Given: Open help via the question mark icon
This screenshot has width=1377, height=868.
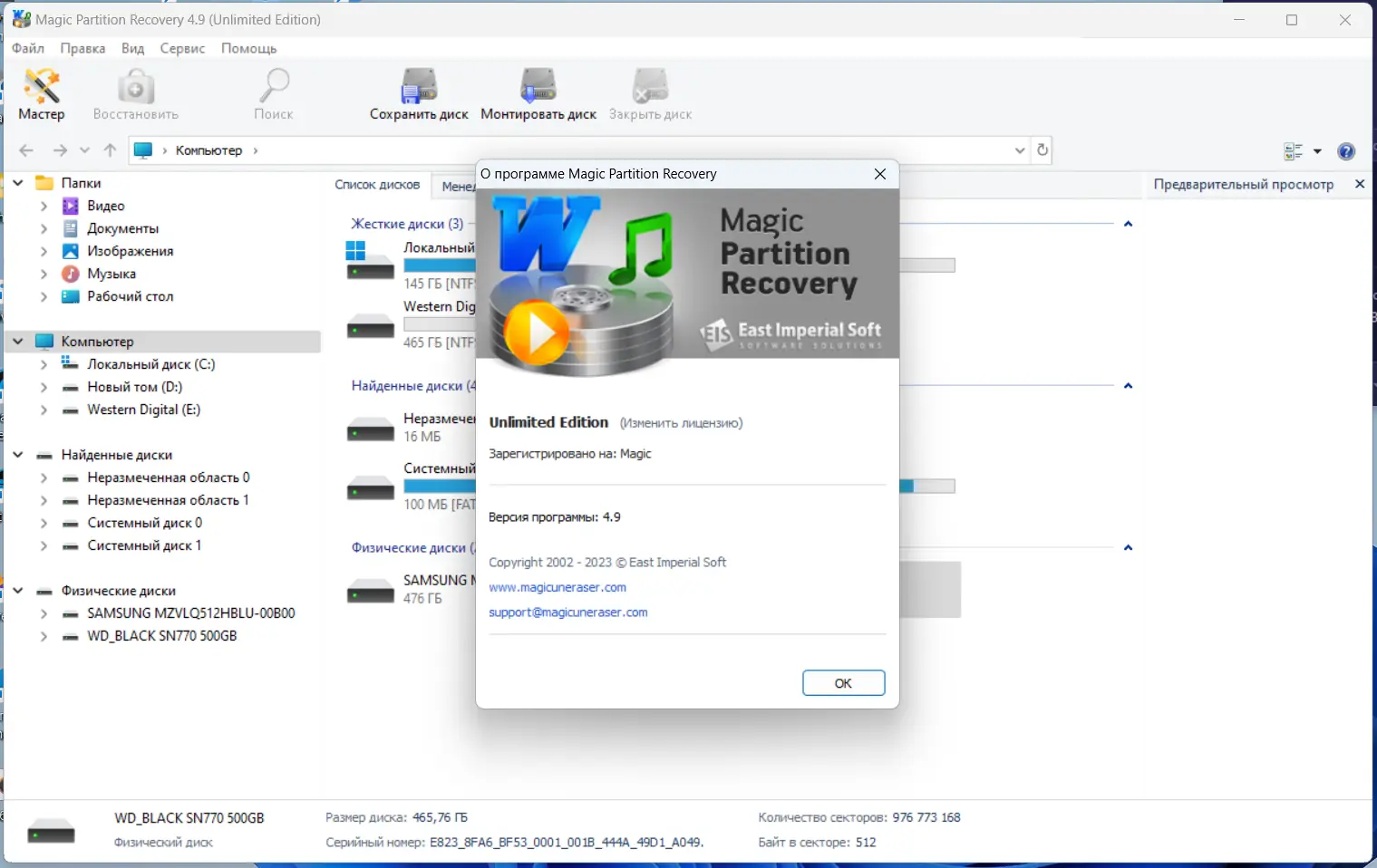Looking at the screenshot, I should point(1345,151).
